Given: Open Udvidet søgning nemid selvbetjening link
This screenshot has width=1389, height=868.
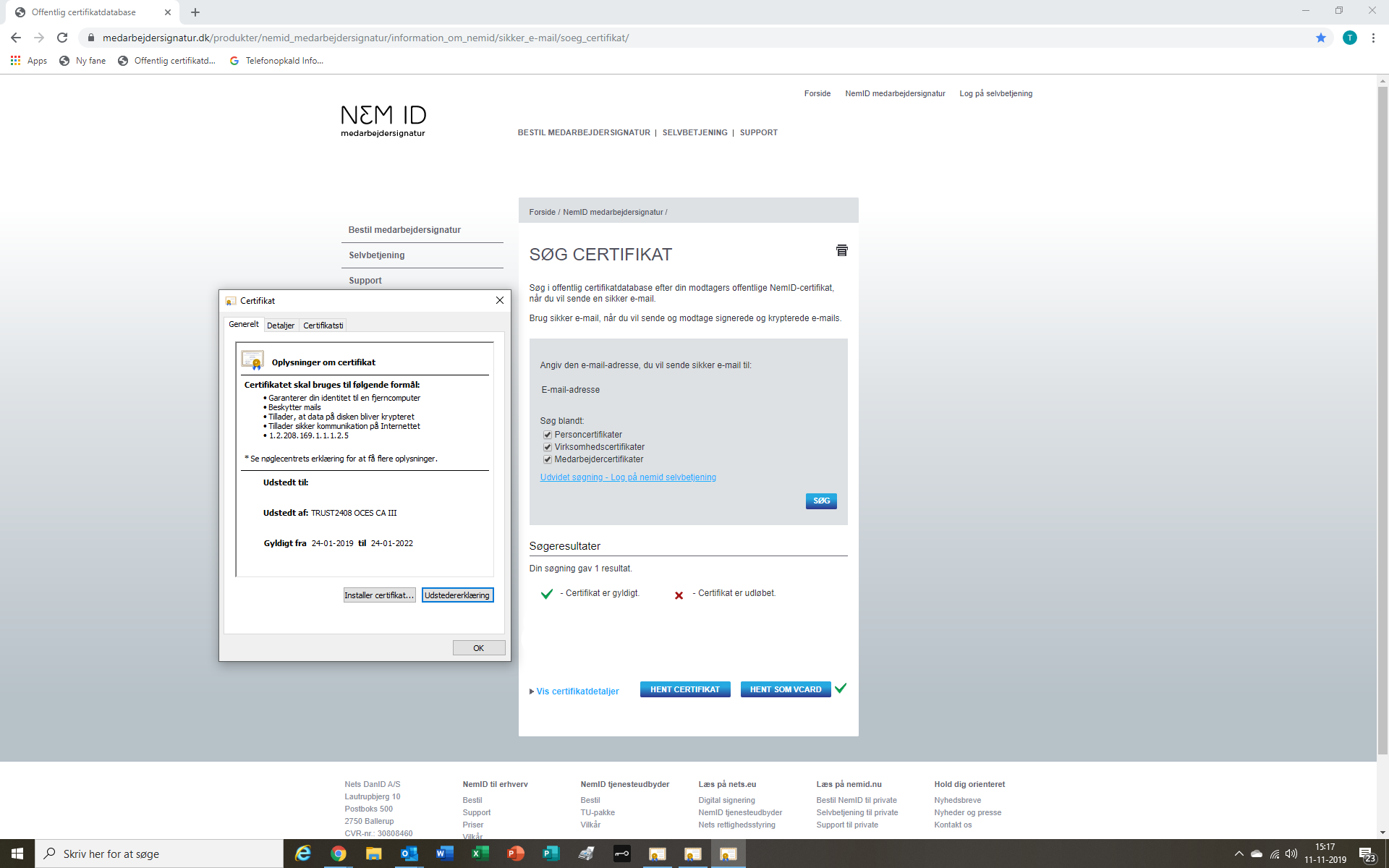Looking at the screenshot, I should (x=627, y=477).
